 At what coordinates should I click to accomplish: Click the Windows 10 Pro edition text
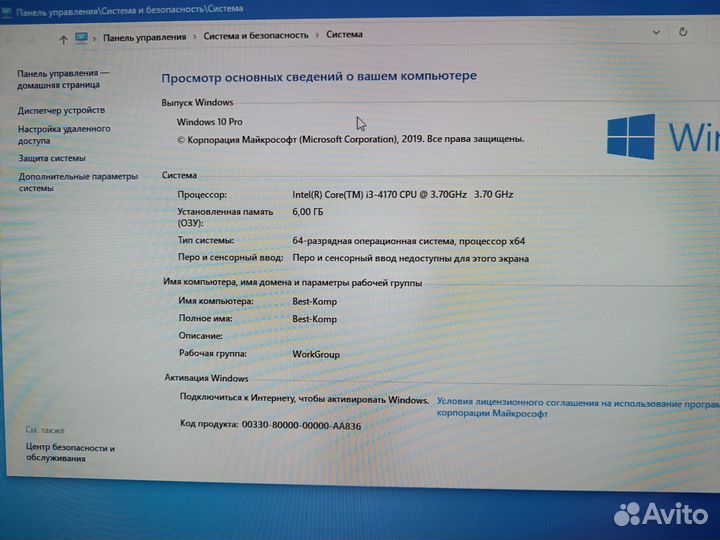coord(209,122)
